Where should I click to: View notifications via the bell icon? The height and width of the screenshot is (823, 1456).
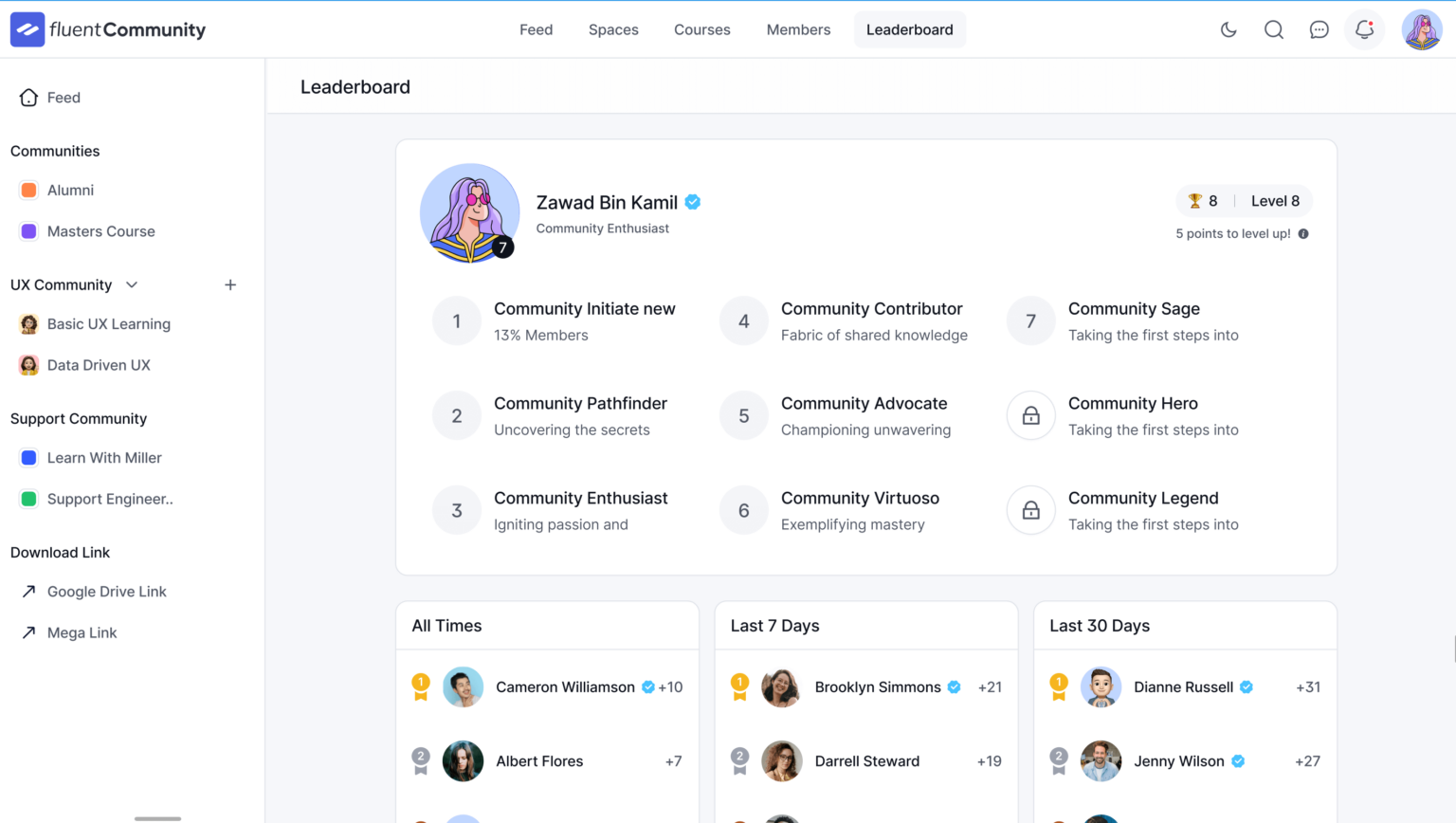tap(1364, 29)
